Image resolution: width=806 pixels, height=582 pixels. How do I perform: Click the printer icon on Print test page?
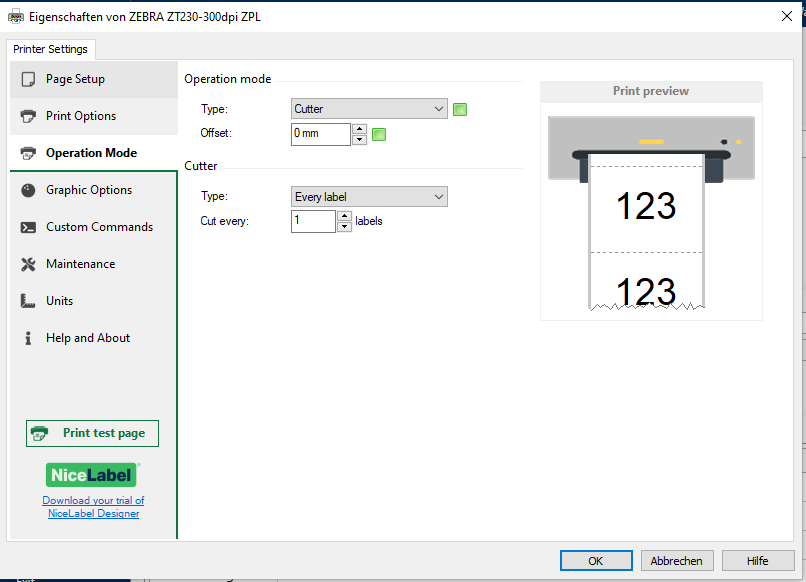coord(40,433)
